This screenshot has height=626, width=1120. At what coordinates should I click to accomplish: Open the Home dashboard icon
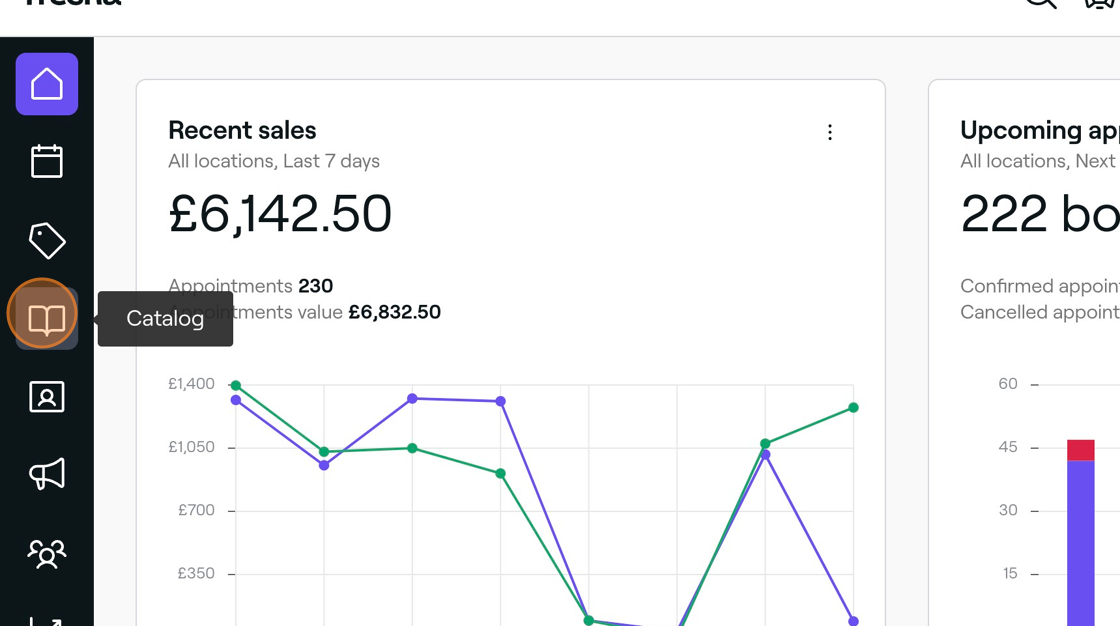tap(46, 84)
